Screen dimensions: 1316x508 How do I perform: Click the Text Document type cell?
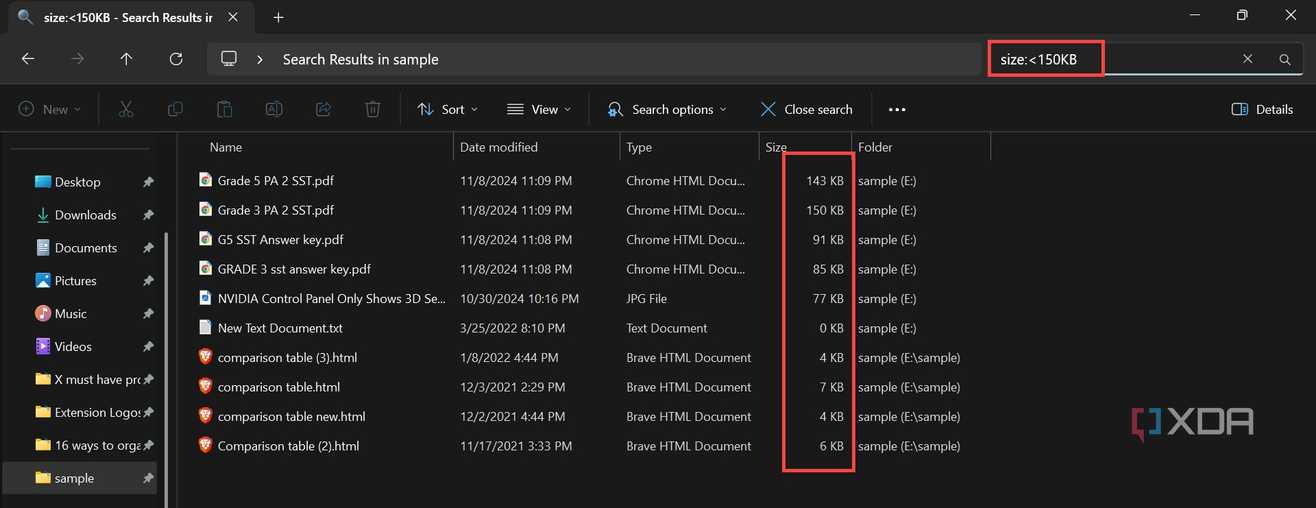point(666,328)
